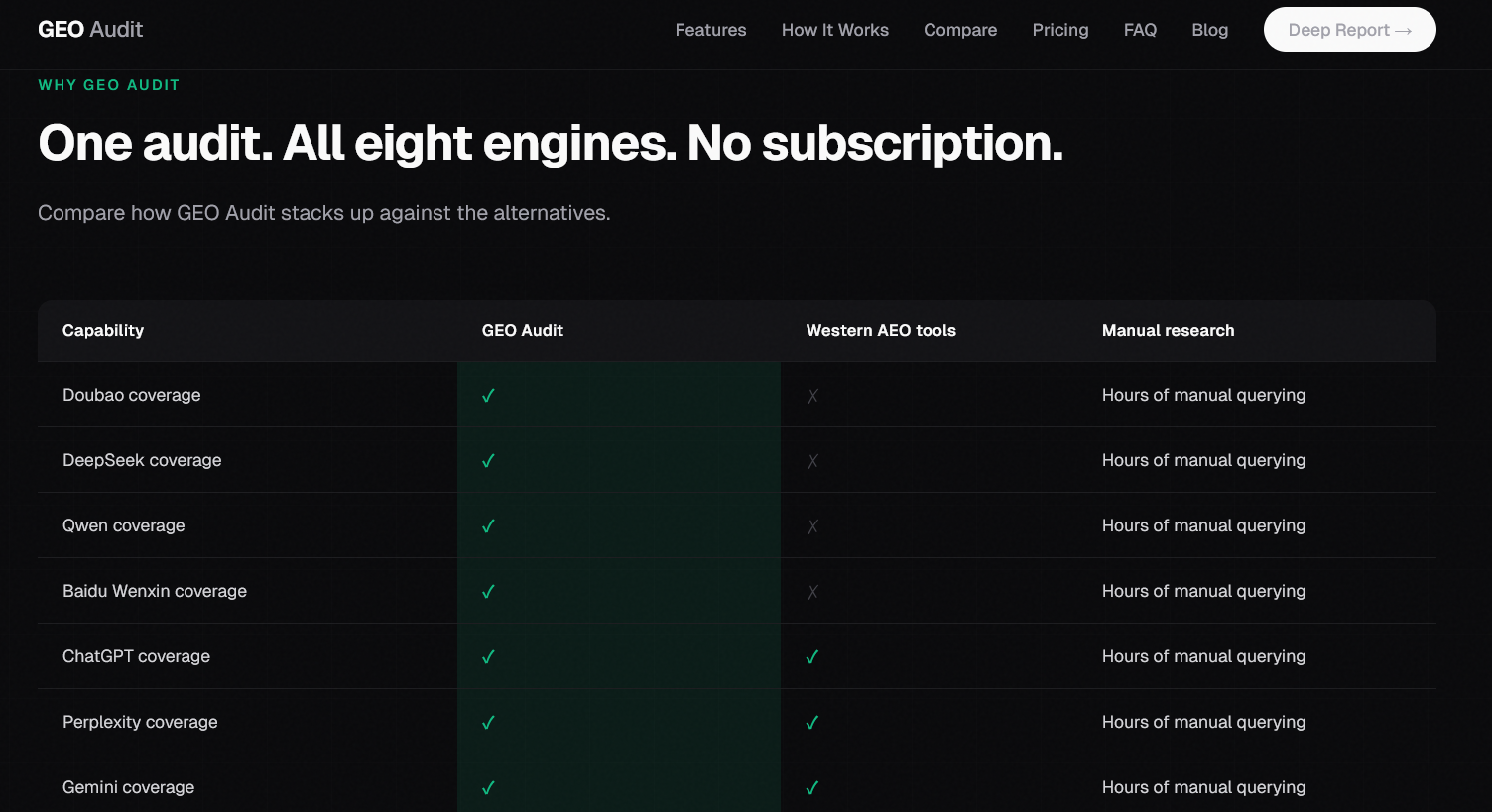Click Western AEO X mark for Baidu Wenxin
The image size is (1492, 812).
click(812, 592)
